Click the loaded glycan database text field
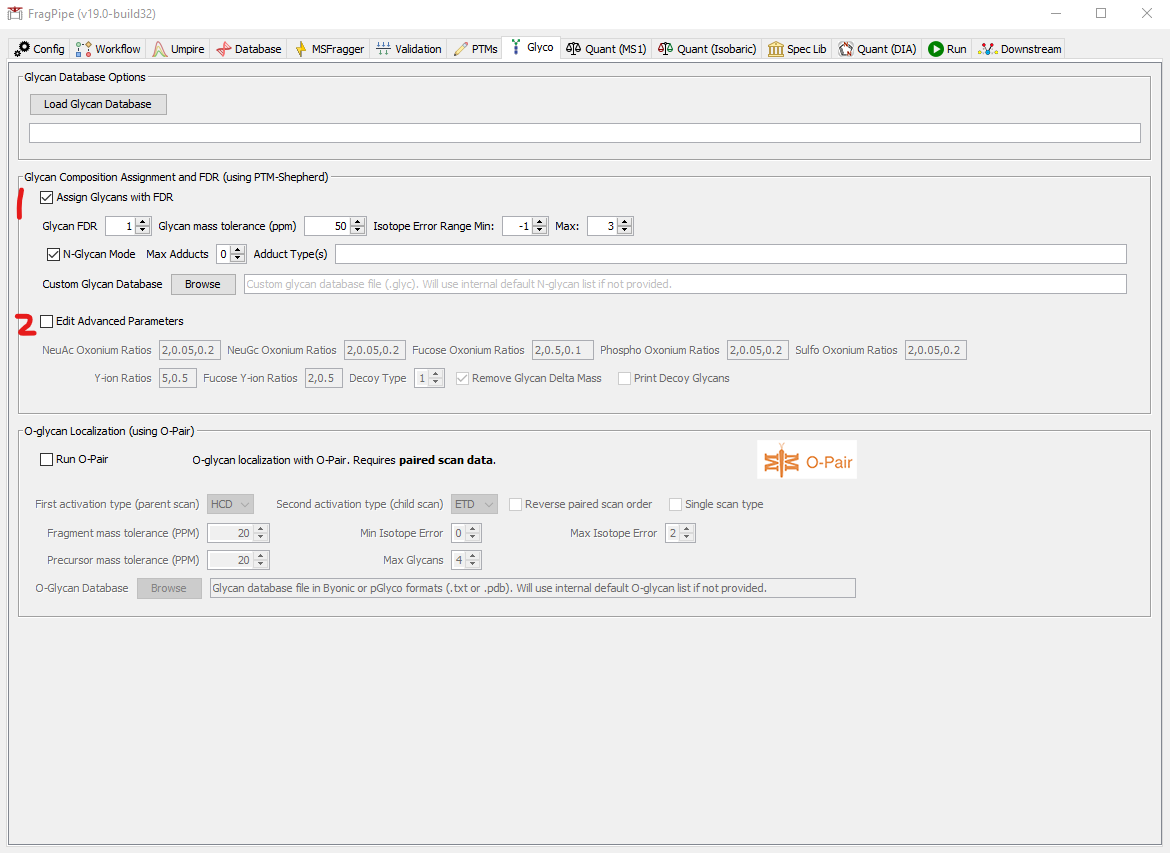 click(x=584, y=133)
